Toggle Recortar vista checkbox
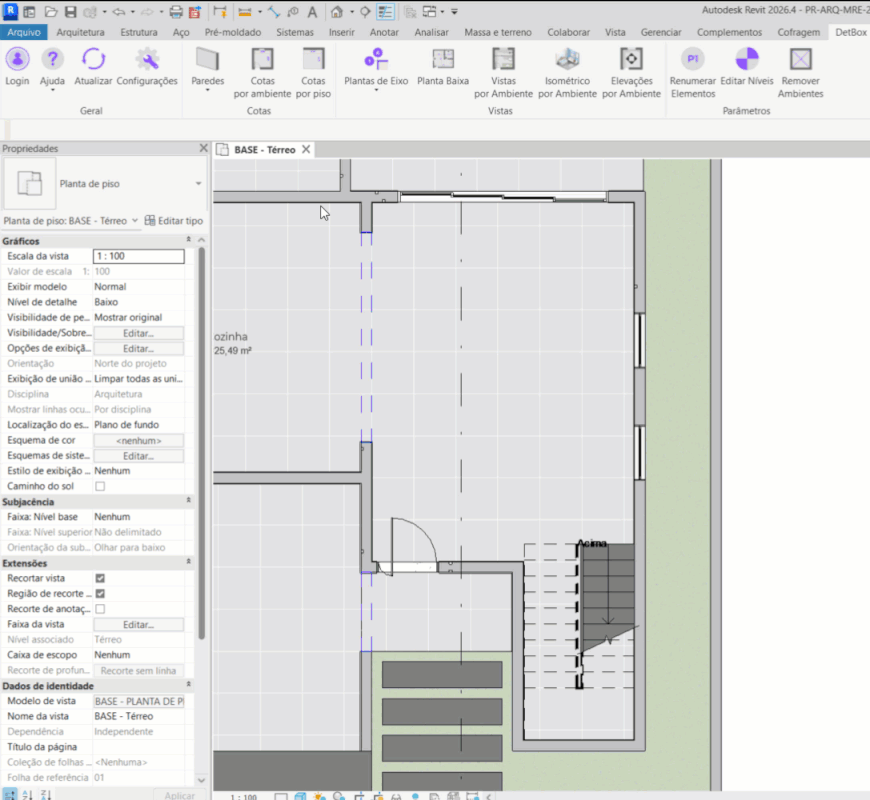 [x=100, y=578]
